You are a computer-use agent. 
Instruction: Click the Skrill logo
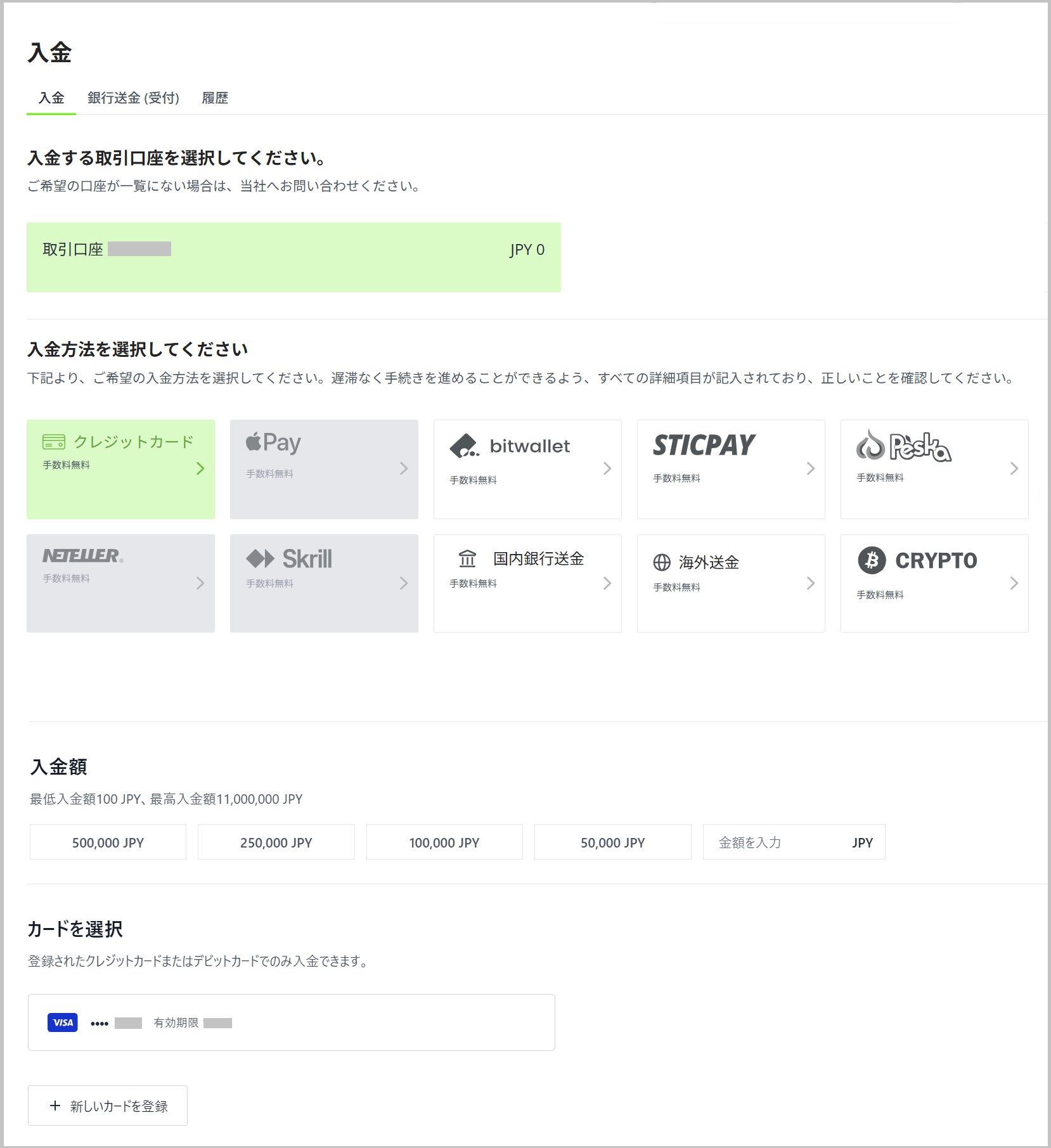tap(289, 559)
